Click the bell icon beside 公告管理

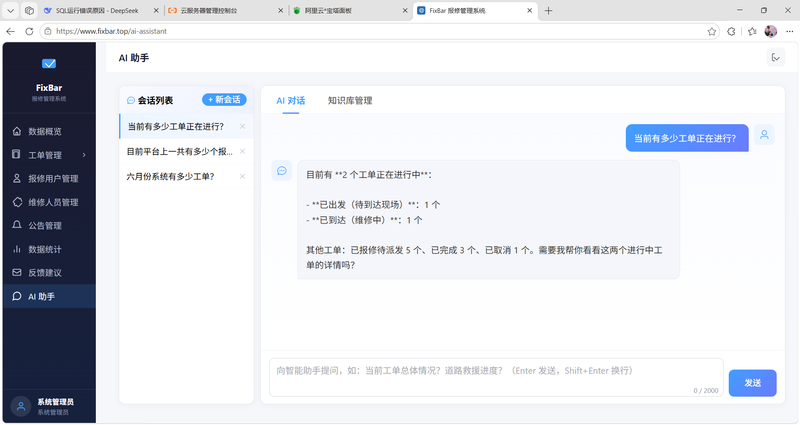(17, 225)
